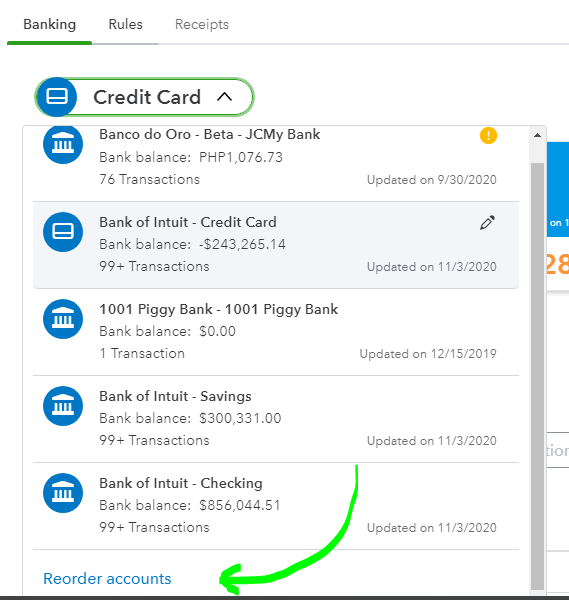Viewport: 569px width, 600px height.
Task: Click the pencil edit icon for Credit Card
Action: click(x=487, y=223)
